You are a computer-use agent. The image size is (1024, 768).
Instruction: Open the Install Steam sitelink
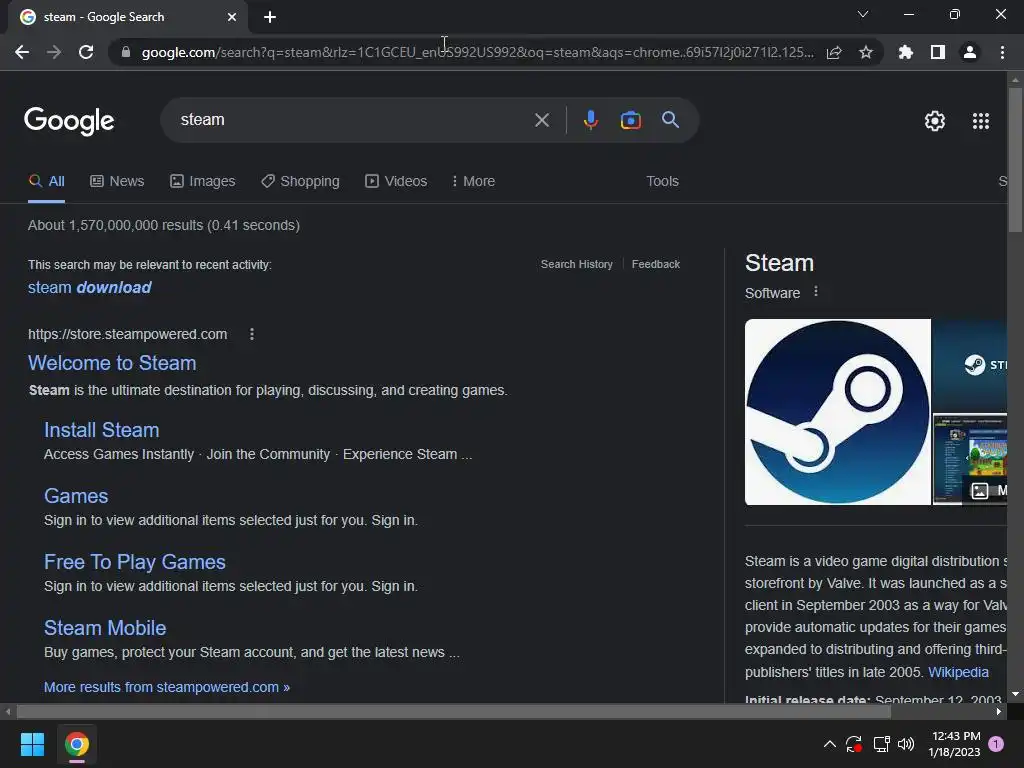101,430
